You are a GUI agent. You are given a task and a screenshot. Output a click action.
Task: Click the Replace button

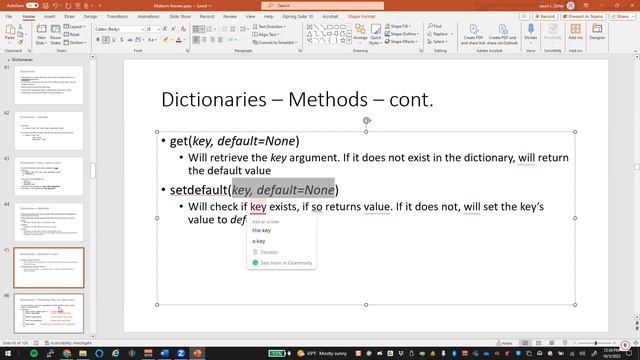point(440,34)
